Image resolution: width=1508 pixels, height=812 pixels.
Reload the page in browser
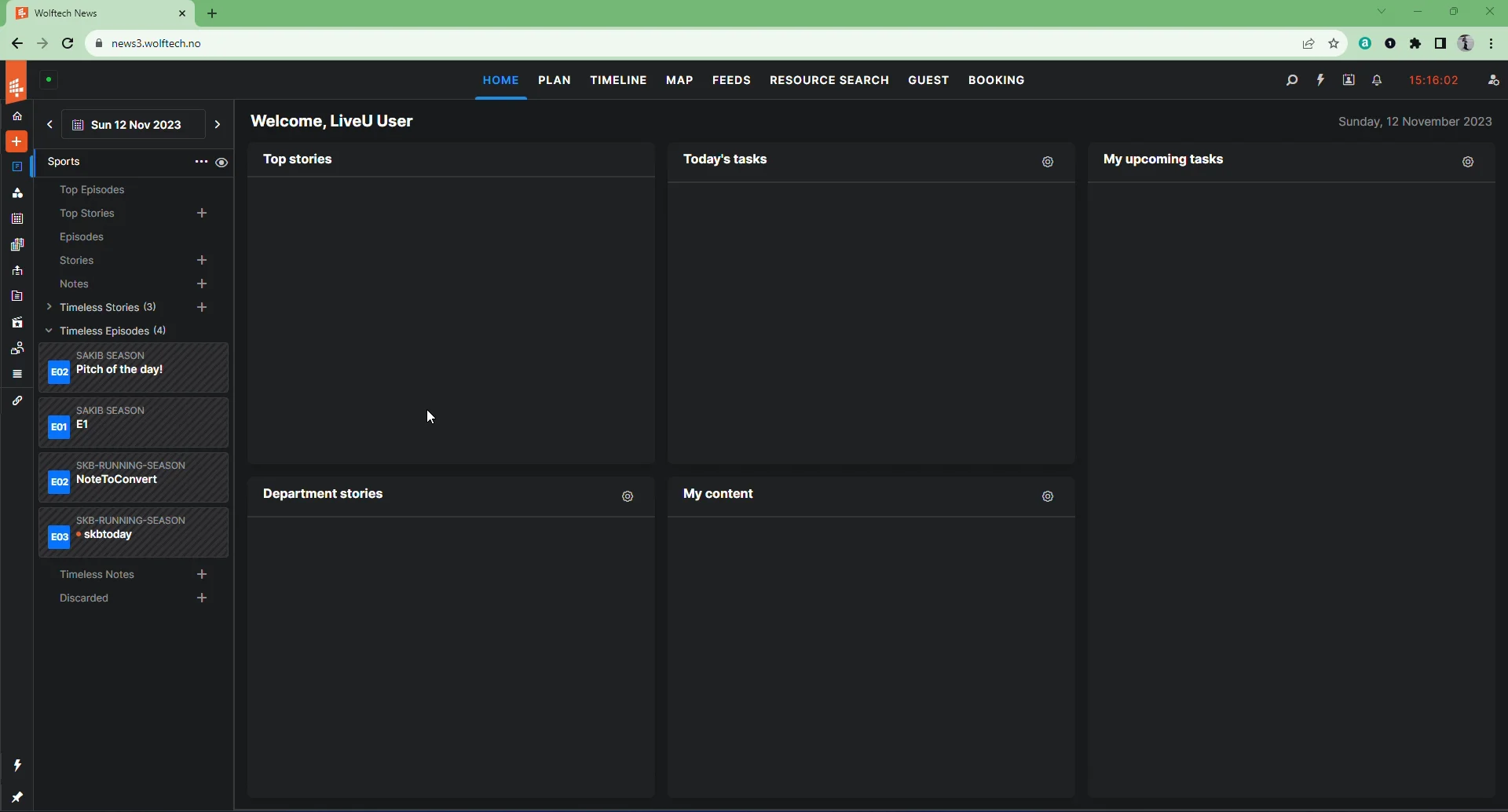68,44
